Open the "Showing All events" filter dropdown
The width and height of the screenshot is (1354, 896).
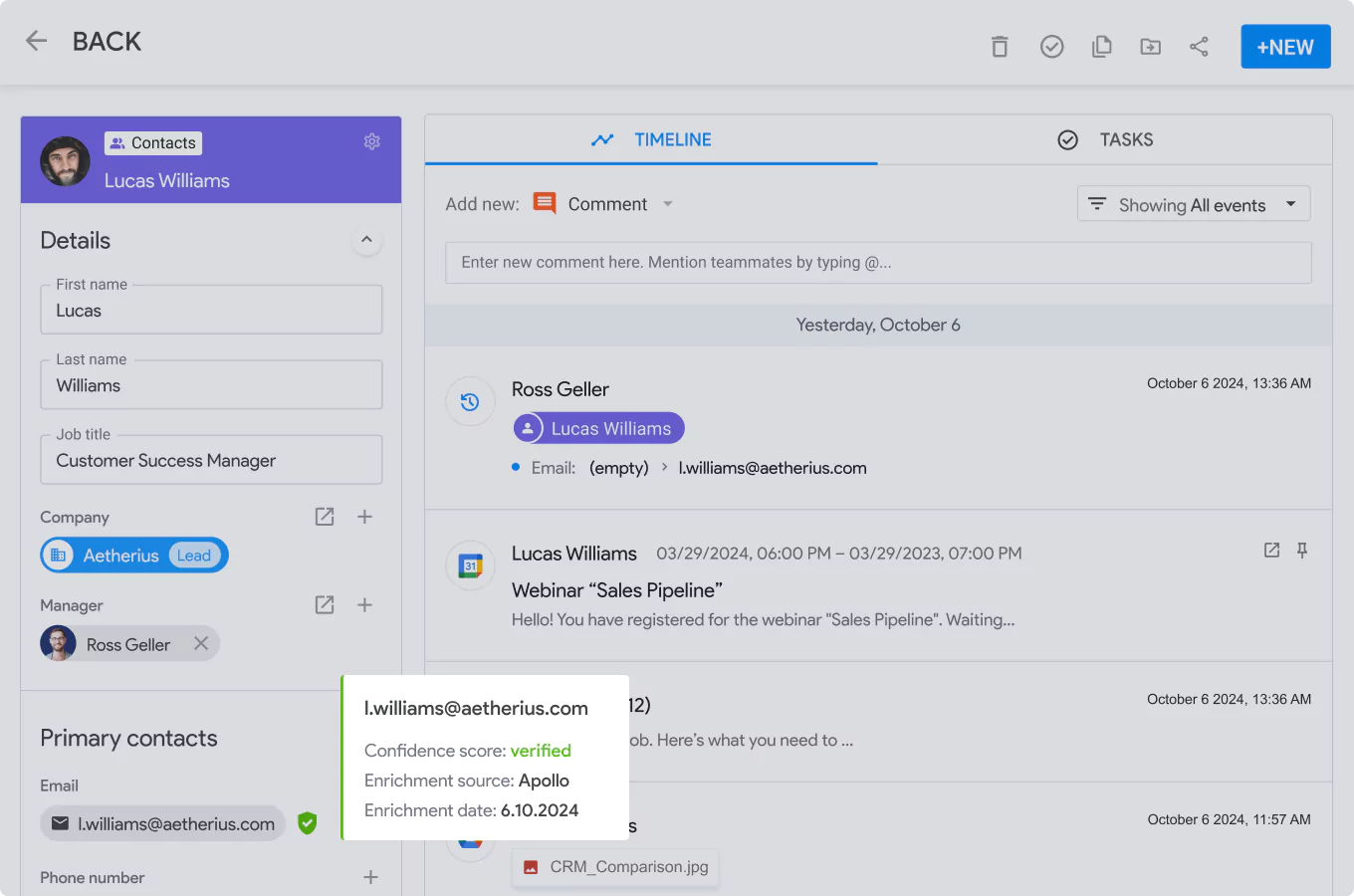[x=1193, y=204]
